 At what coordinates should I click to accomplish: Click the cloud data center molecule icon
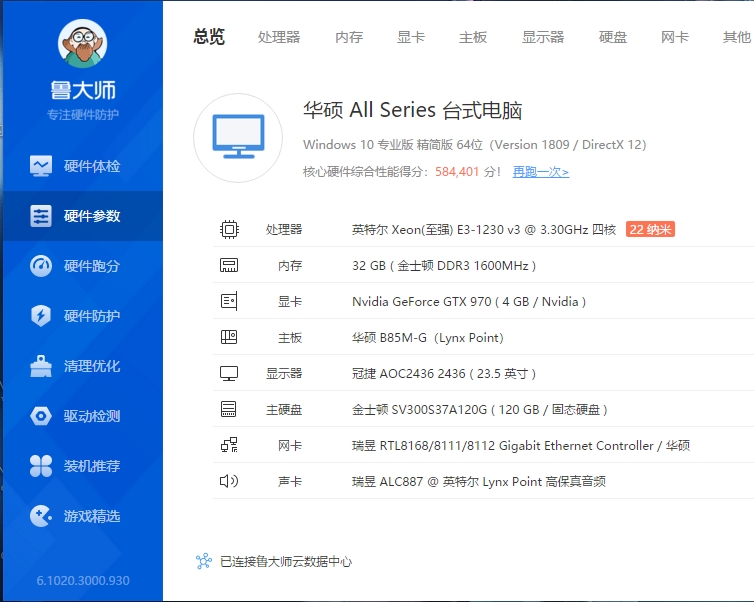[x=204, y=561]
